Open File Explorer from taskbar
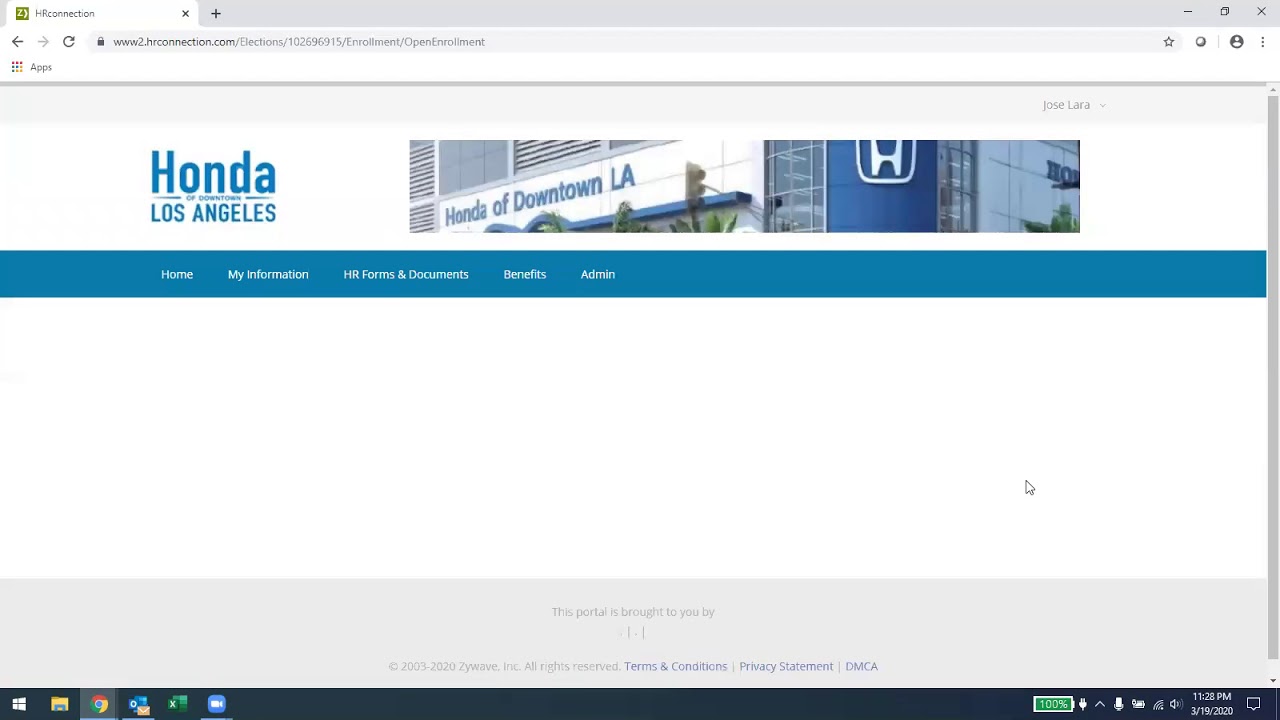 [60, 704]
